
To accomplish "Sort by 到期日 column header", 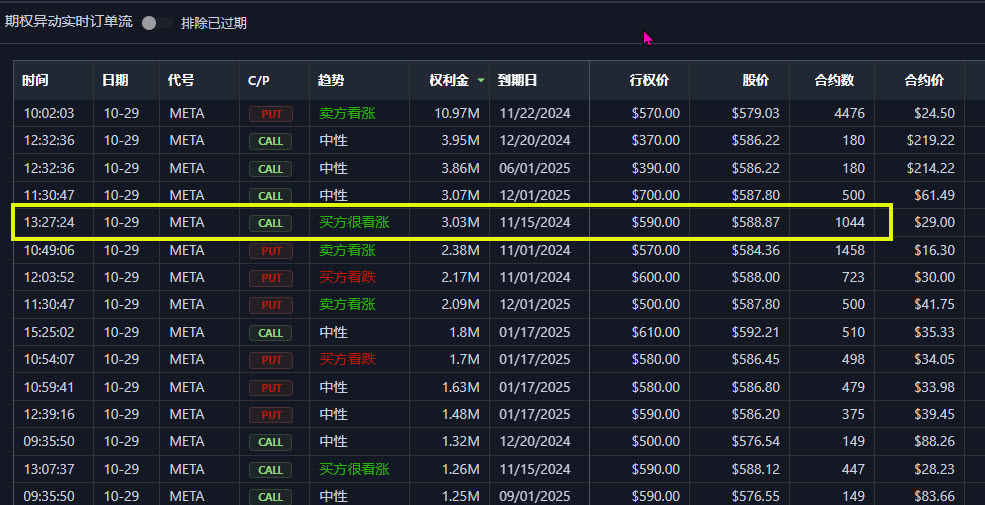I will (518, 80).
